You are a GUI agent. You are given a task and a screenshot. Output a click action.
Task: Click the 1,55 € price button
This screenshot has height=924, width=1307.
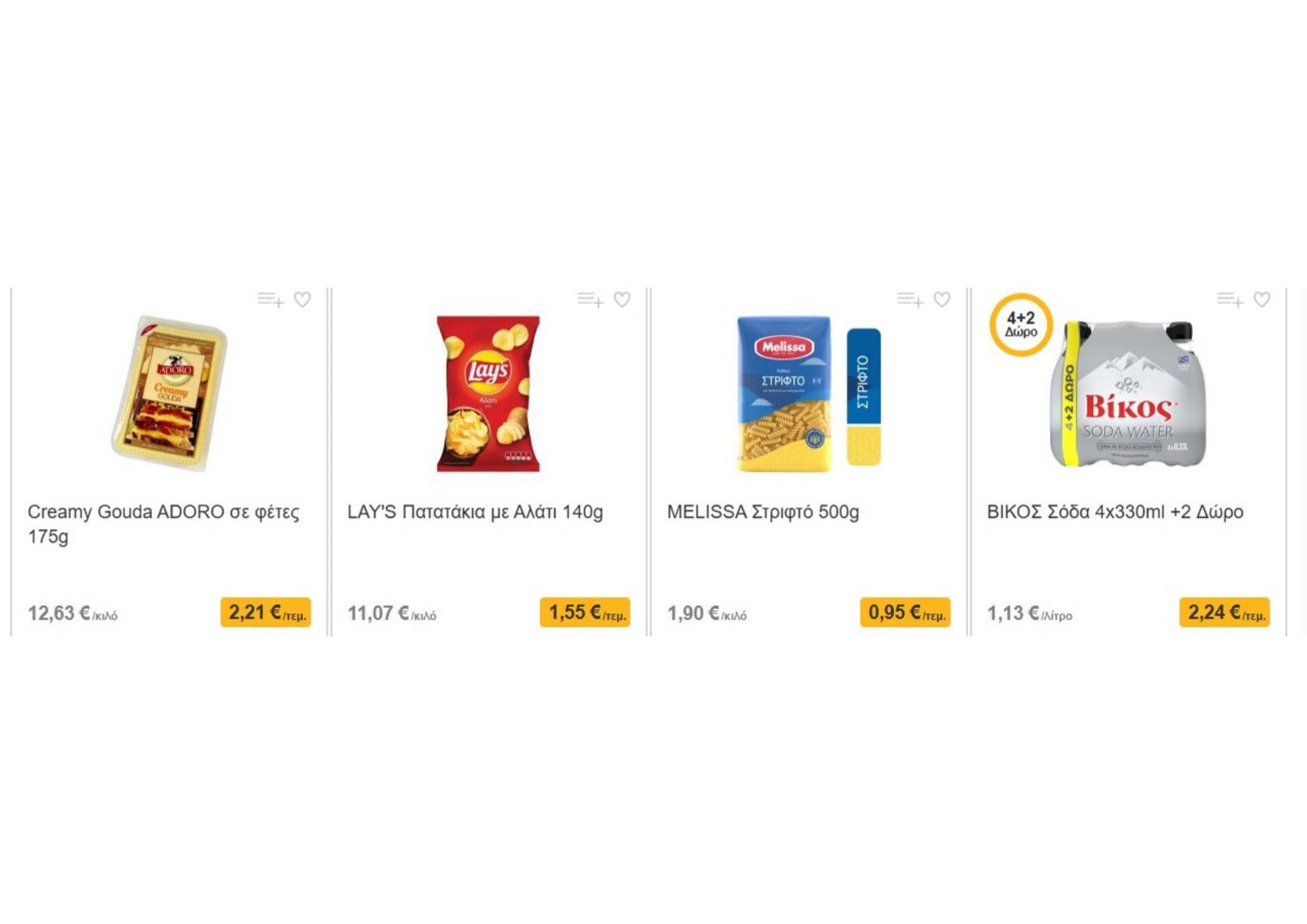(586, 613)
